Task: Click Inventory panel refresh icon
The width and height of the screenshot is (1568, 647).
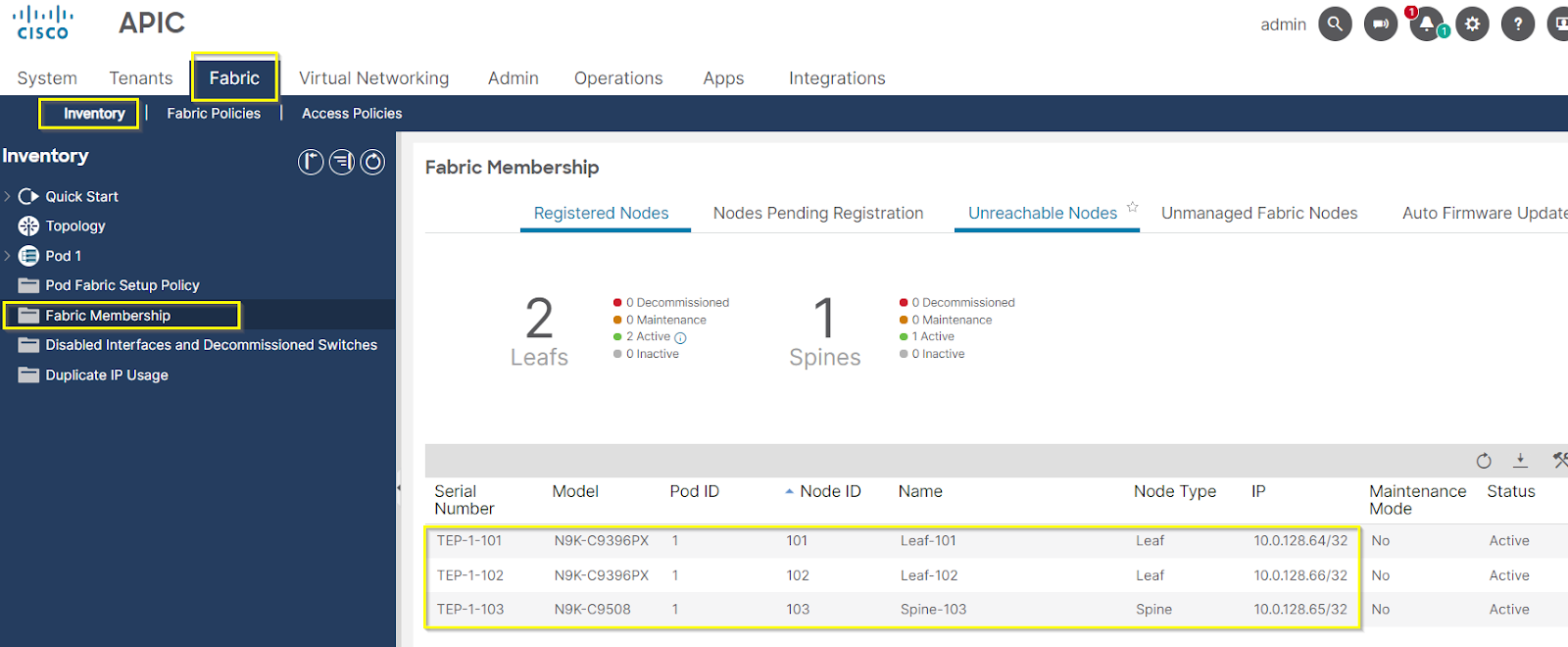Action: click(372, 162)
